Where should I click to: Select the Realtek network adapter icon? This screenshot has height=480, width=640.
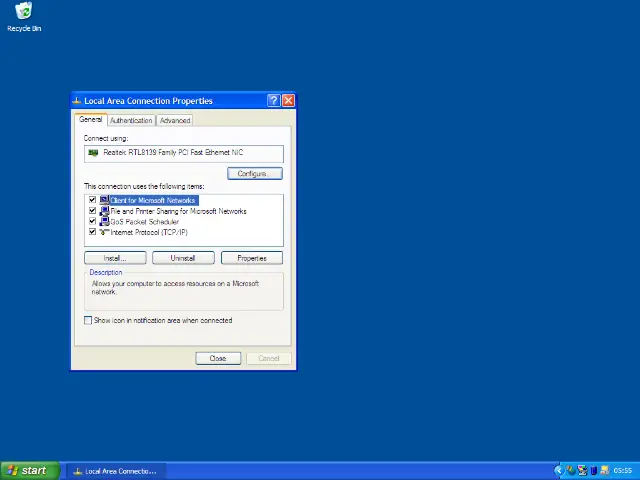[x=93, y=153]
